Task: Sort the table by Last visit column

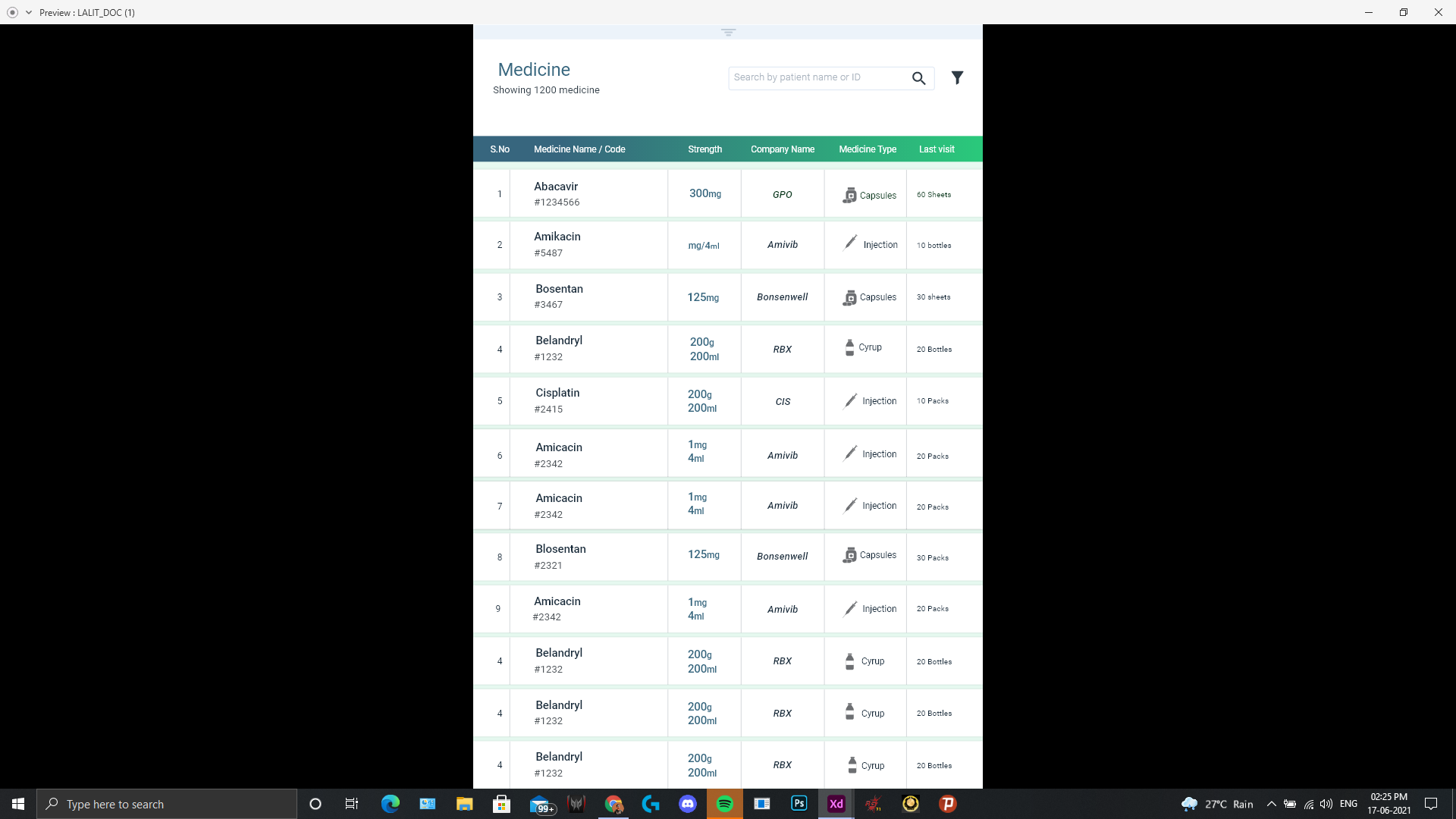Action: pos(937,149)
